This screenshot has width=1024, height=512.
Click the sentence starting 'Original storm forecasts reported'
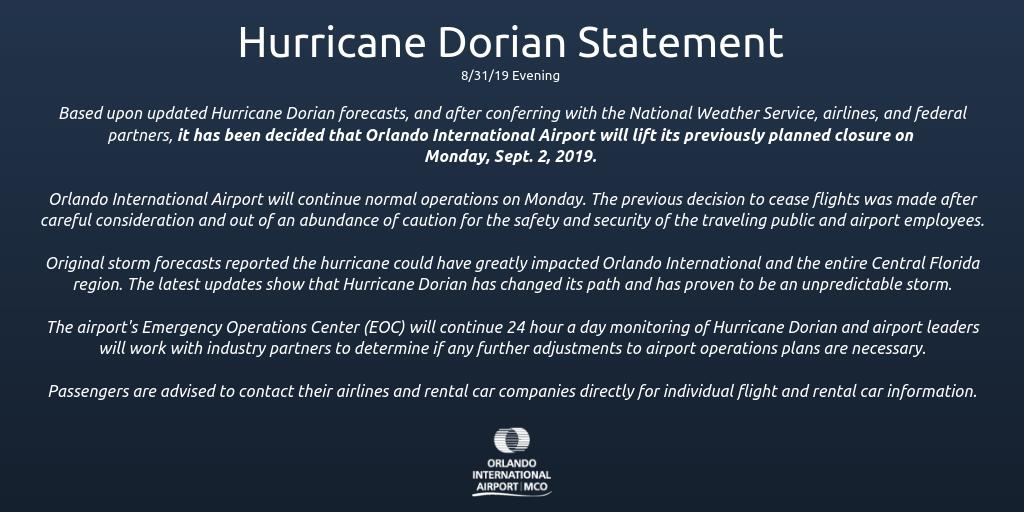300,263
